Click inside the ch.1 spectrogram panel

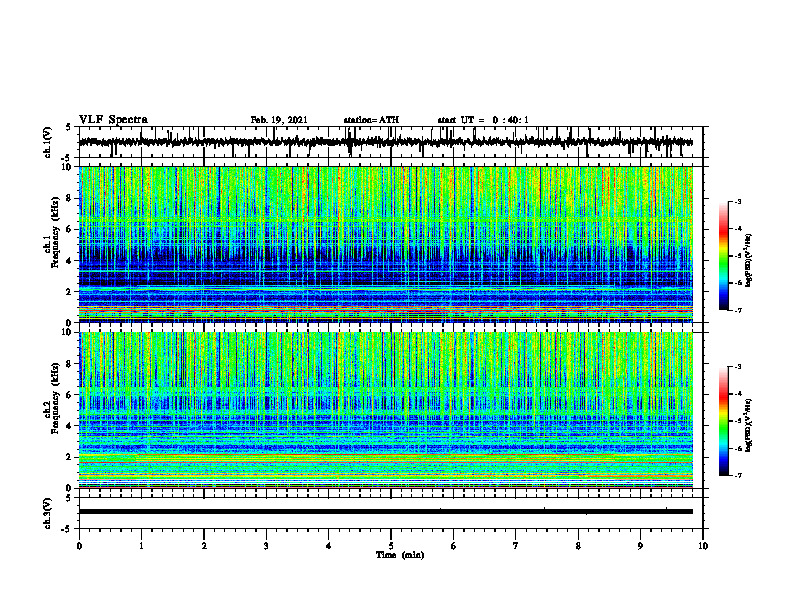point(386,244)
